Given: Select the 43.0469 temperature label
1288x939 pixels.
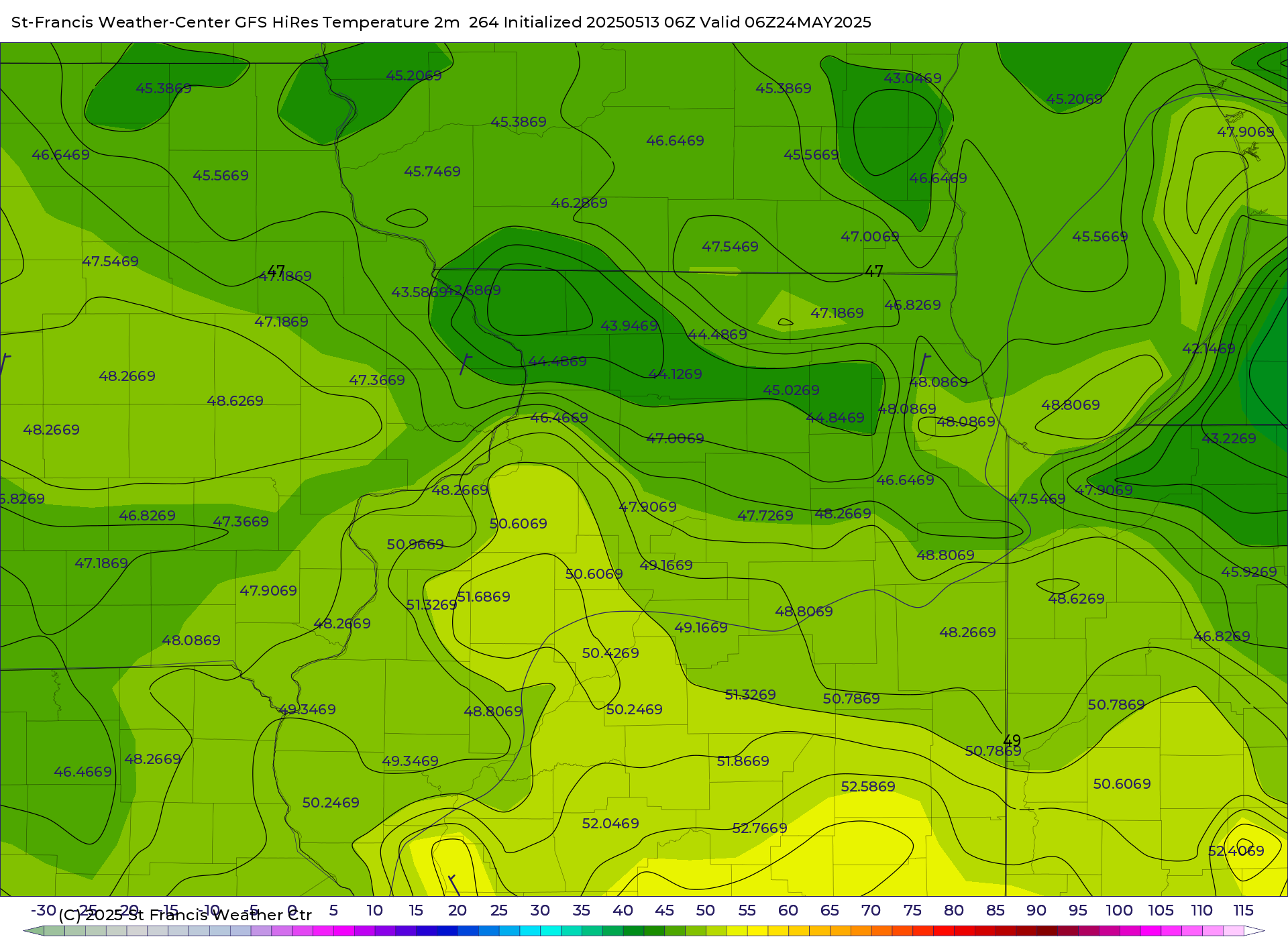Looking at the screenshot, I should [x=912, y=78].
